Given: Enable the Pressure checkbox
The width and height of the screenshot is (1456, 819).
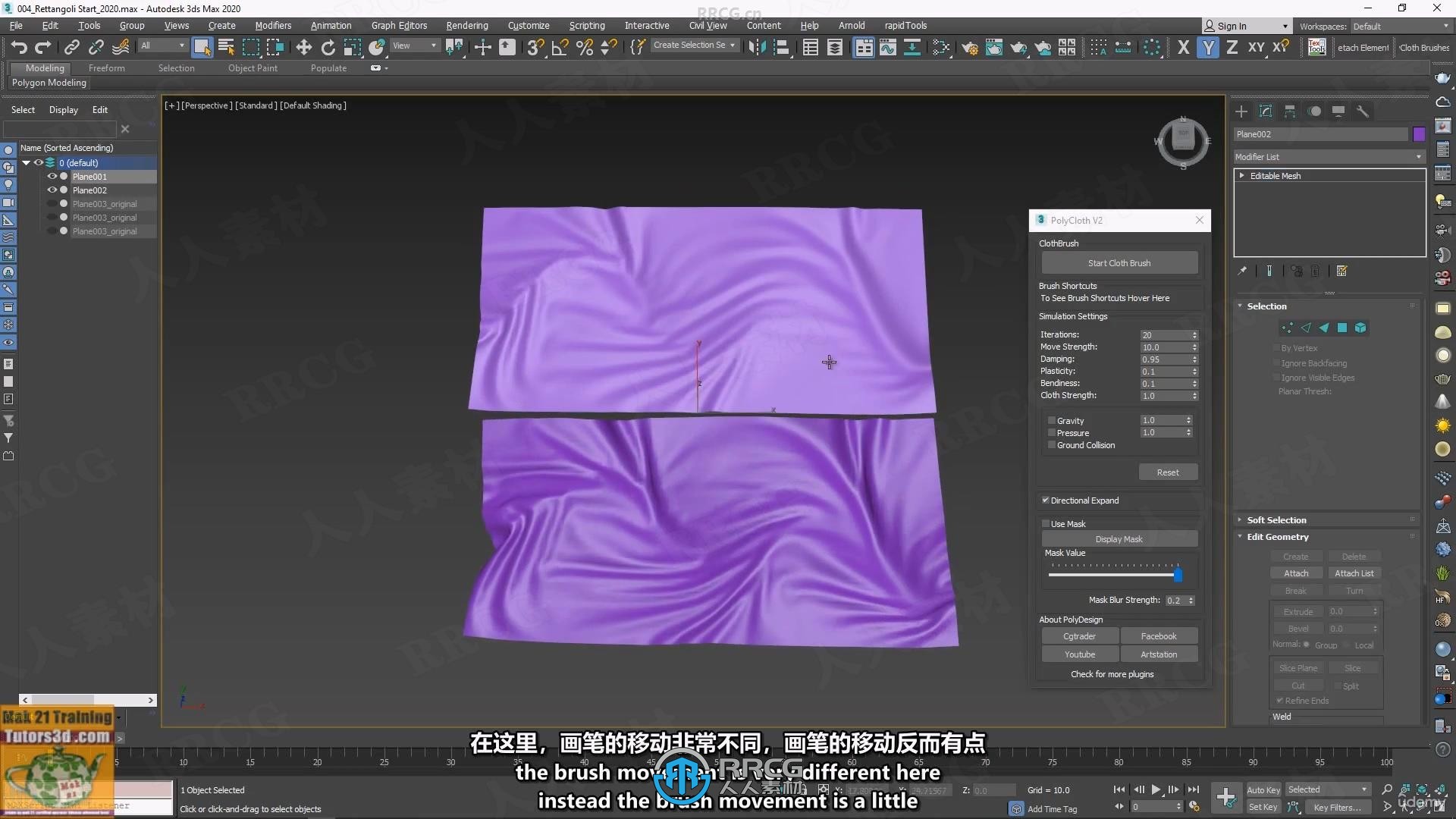Looking at the screenshot, I should point(1052,433).
